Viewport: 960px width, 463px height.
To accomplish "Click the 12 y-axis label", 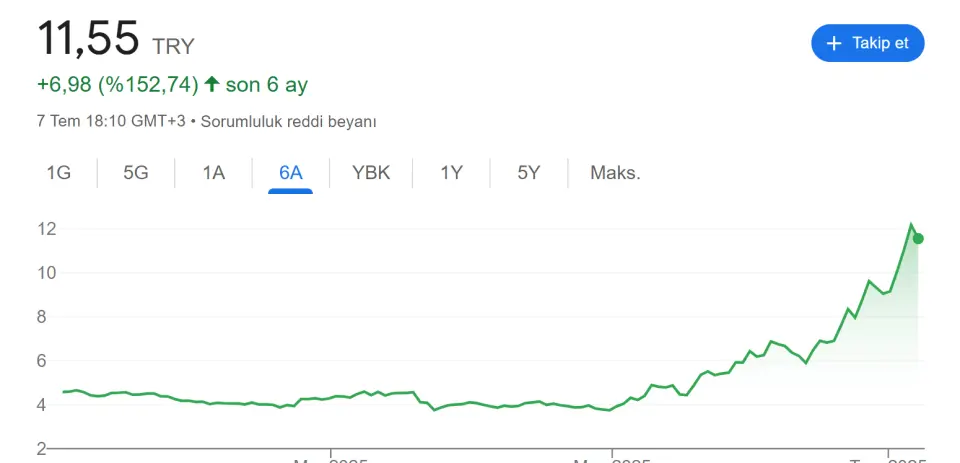I will [47, 229].
